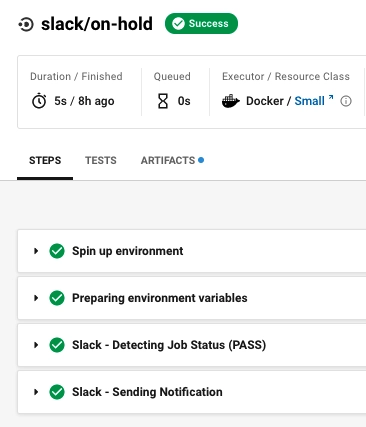Open the ARTIFACTS tab

click(x=168, y=161)
